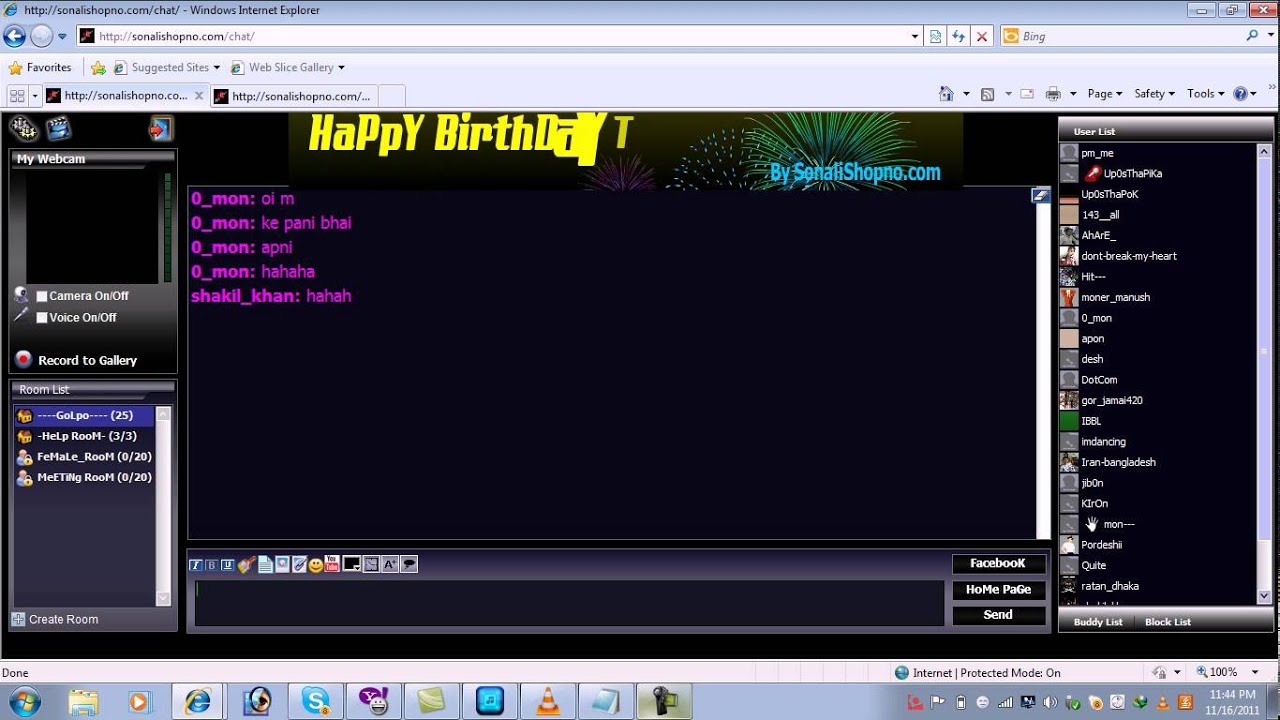This screenshot has width=1280, height=720.
Task: Click the Send button
Action: pyautogui.click(x=998, y=615)
